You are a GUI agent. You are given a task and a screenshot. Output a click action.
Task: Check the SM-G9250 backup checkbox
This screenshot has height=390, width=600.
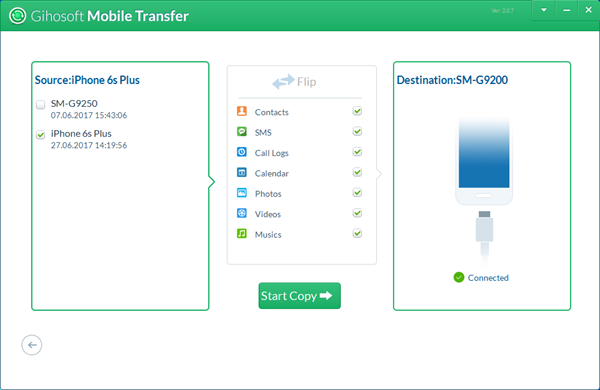tap(41, 104)
